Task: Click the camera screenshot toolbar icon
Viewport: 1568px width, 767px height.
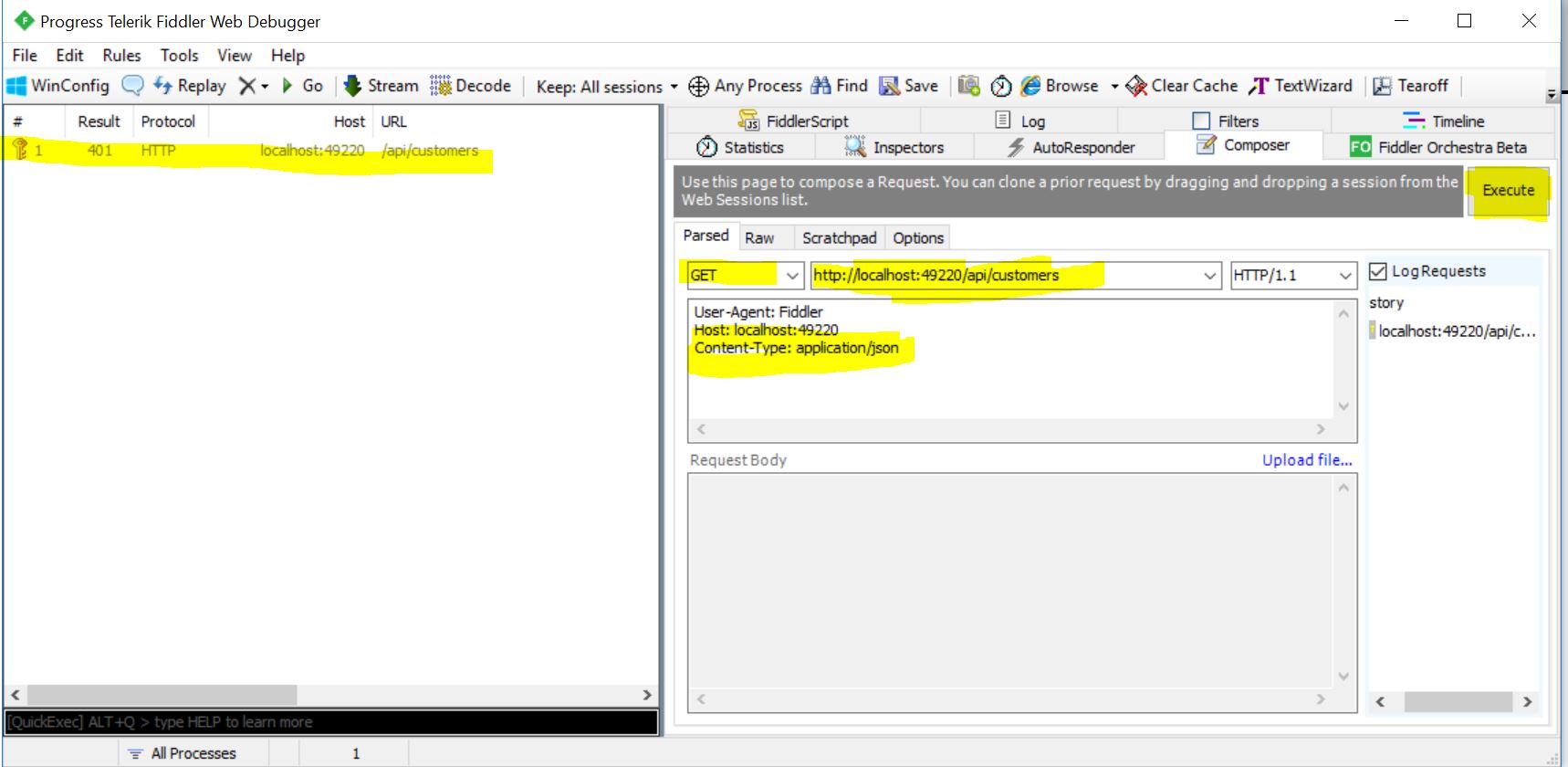Action: (969, 86)
